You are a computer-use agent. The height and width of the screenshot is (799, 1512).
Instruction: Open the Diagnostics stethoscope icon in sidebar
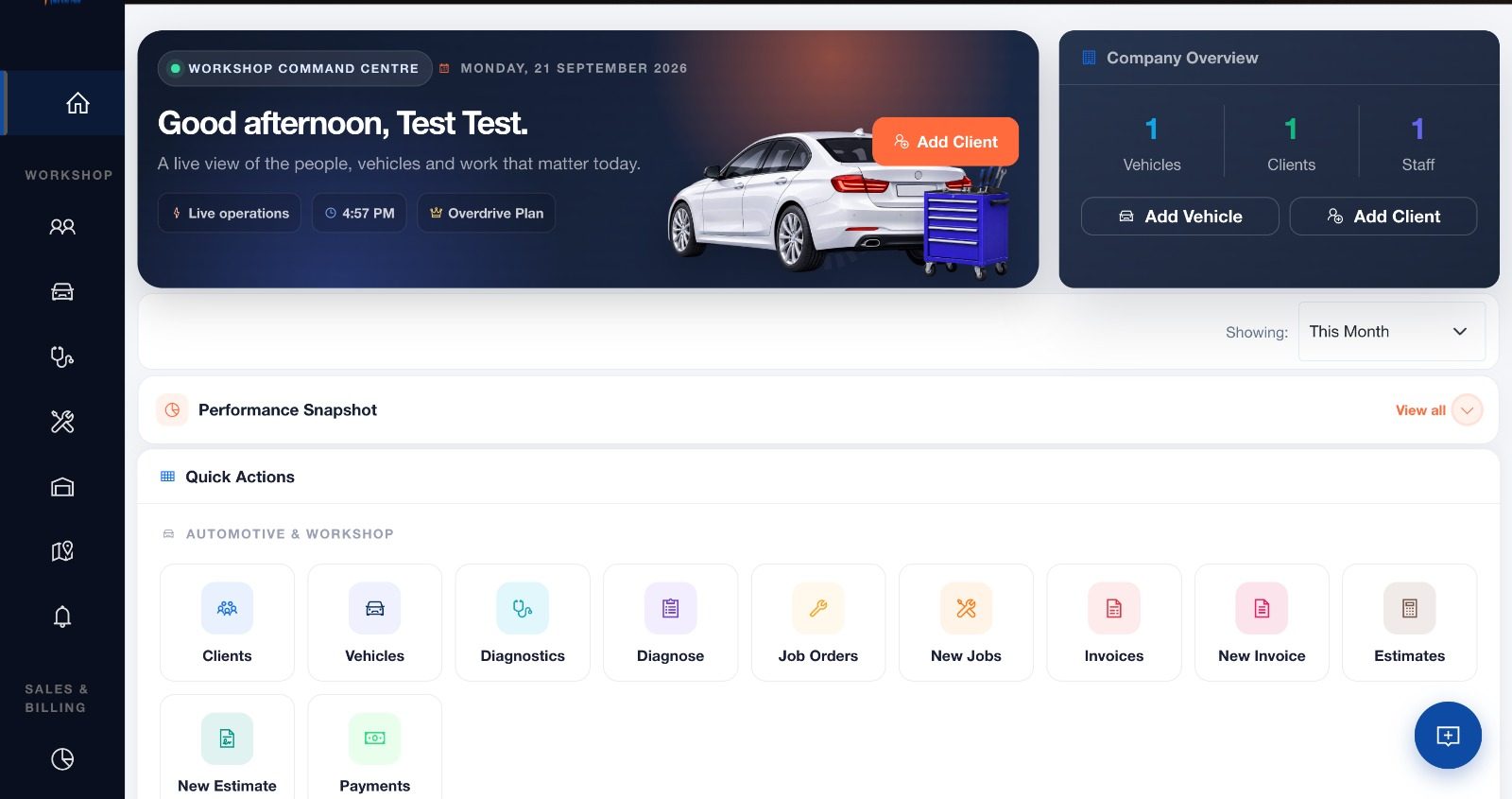pos(62,356)
